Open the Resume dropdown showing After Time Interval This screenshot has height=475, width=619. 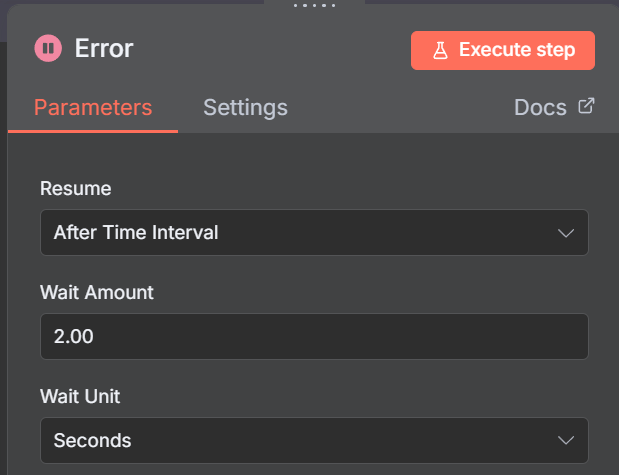pyautogui.click(x=314, y=232)
